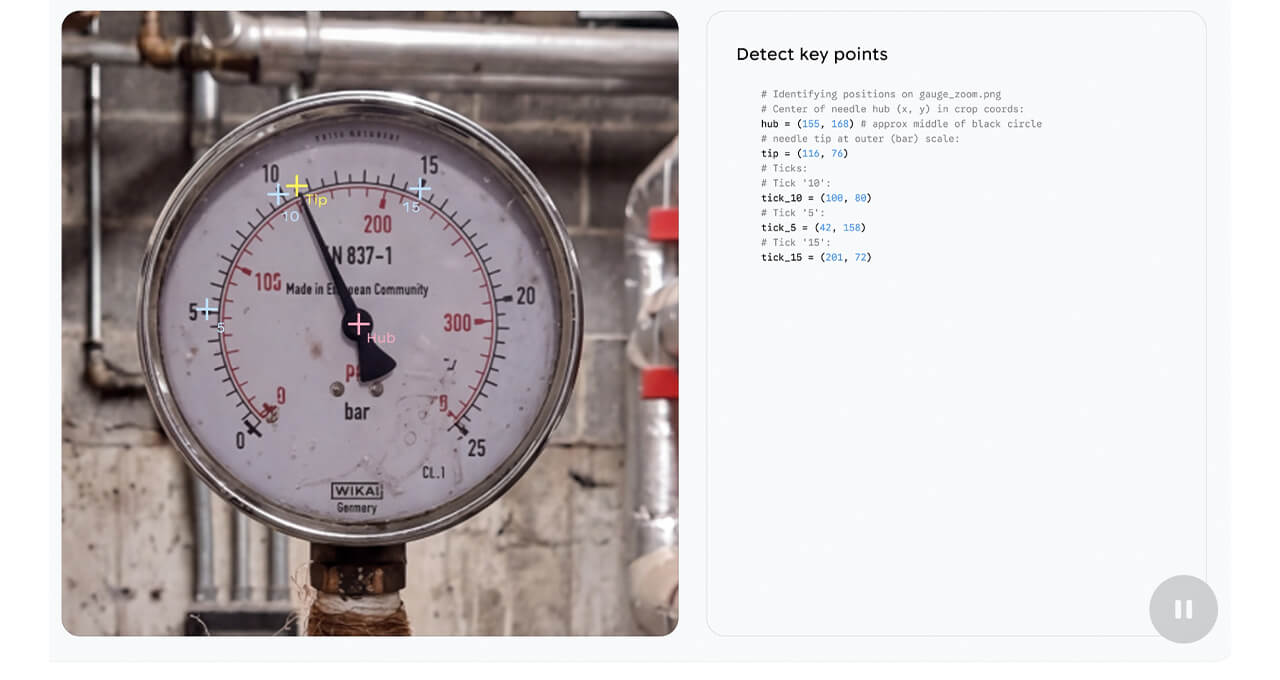
Task: Click the blue crosshair at tick 10
Action: 278,194
